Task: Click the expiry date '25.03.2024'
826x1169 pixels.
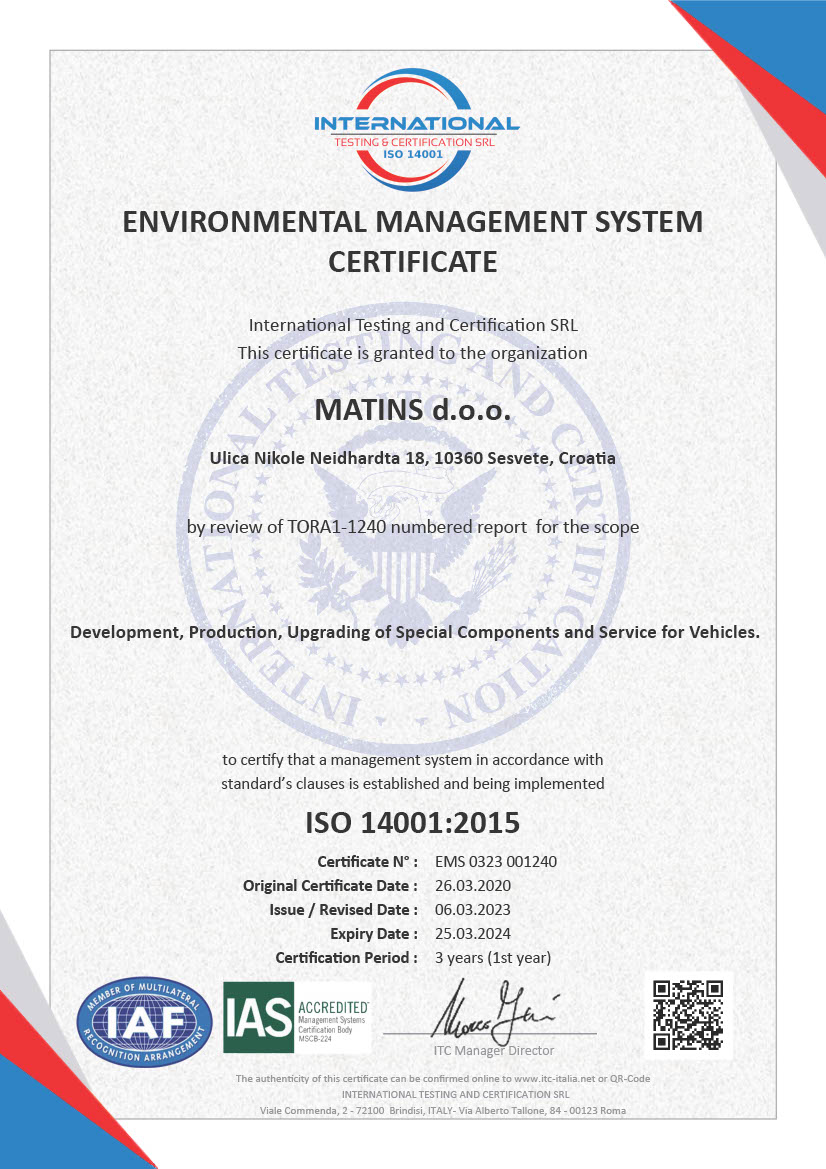Action: click(x=473, y=933)
